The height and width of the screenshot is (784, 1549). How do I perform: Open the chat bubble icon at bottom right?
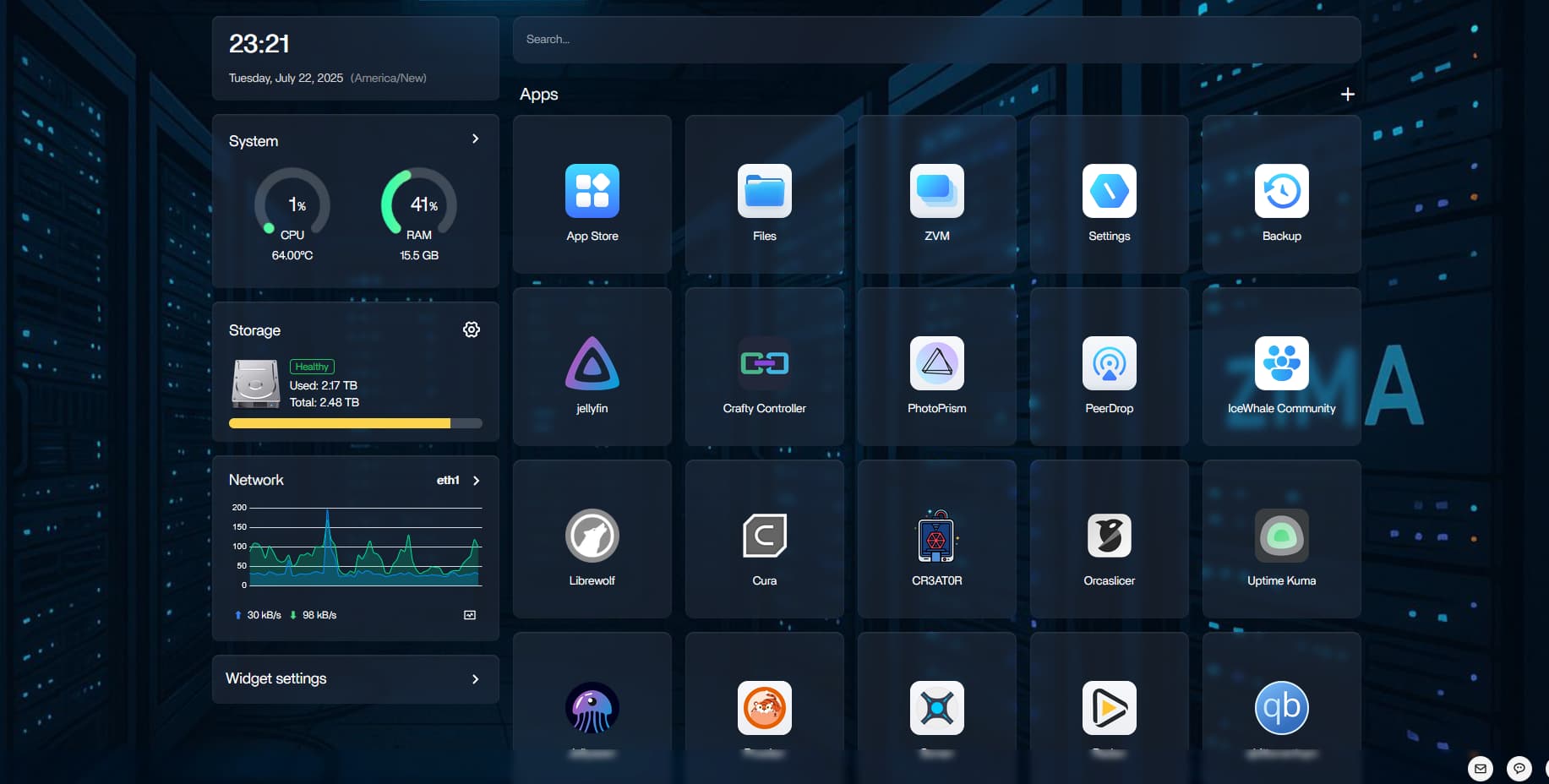1519,769
